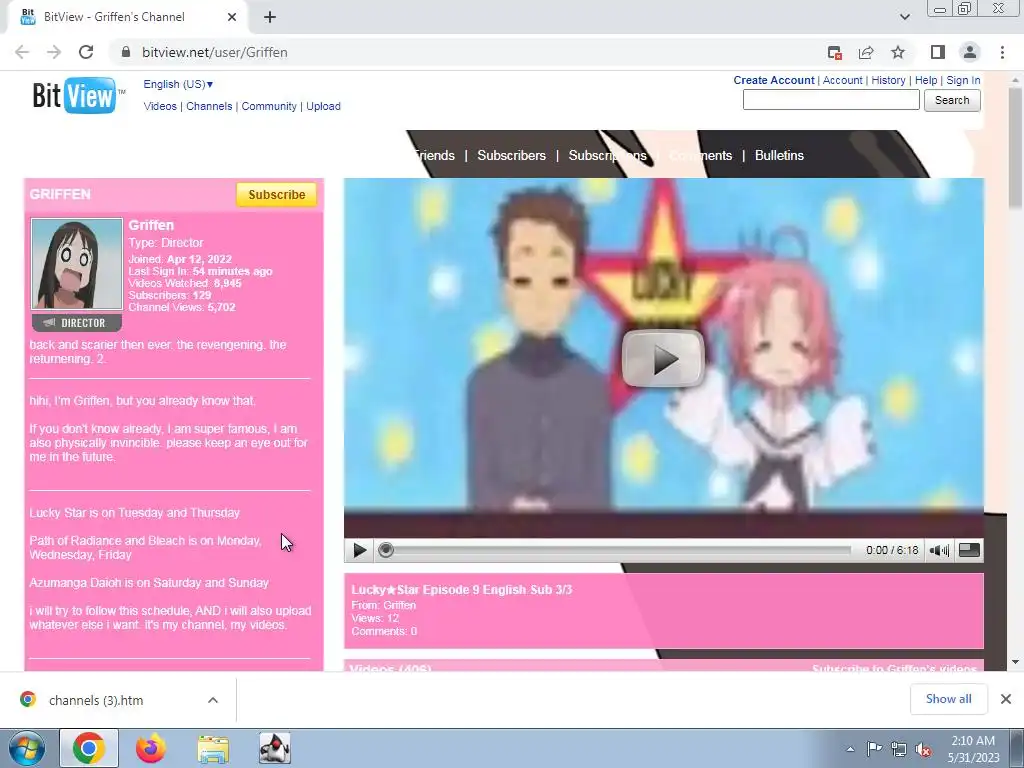Open the Community link

pyautogui.click(x=269, y=106)
